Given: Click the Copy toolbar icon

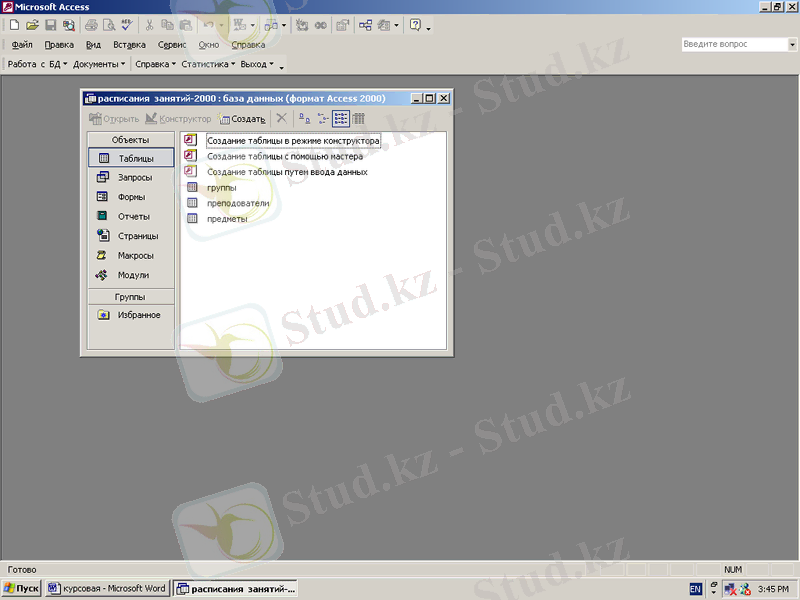Looking at the screenshot, I should pyautogui.click(x=167, y=25).
